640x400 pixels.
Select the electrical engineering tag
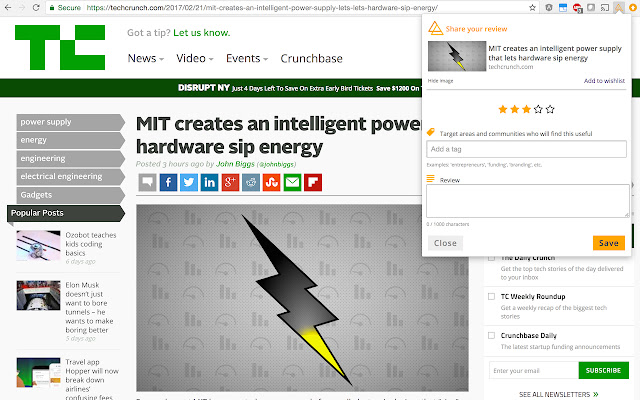pyautogui.click(x=70, y=176)
